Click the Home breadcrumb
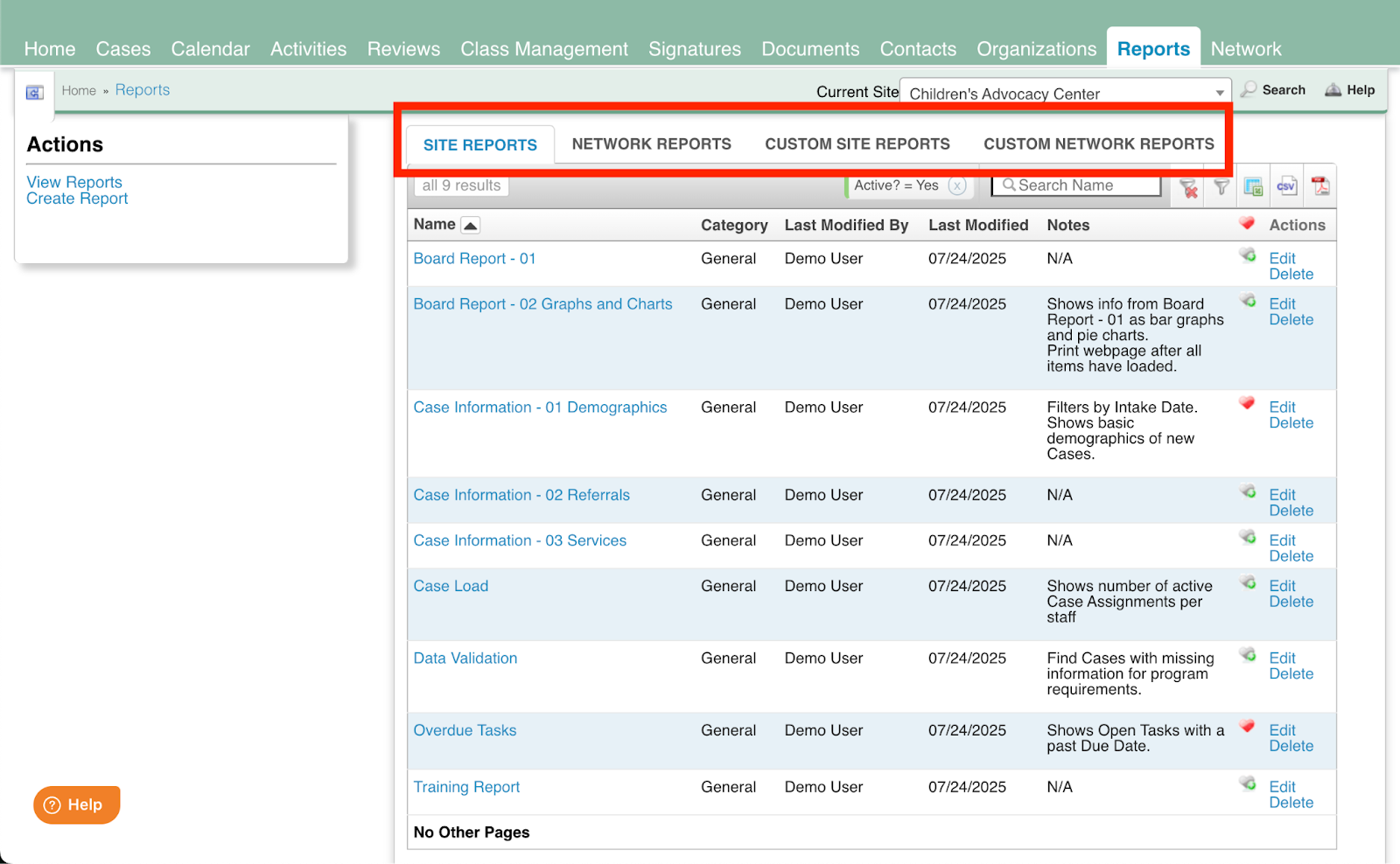 coord(79,90)
